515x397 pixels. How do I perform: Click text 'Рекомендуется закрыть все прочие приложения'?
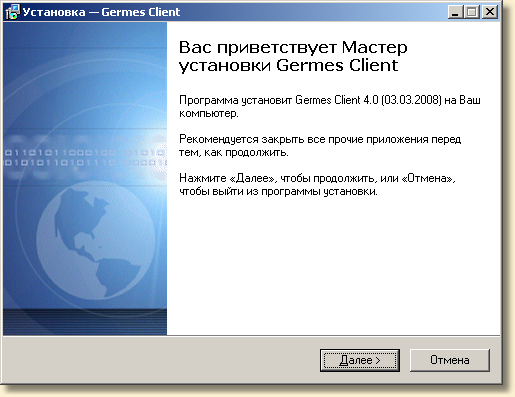305,139
